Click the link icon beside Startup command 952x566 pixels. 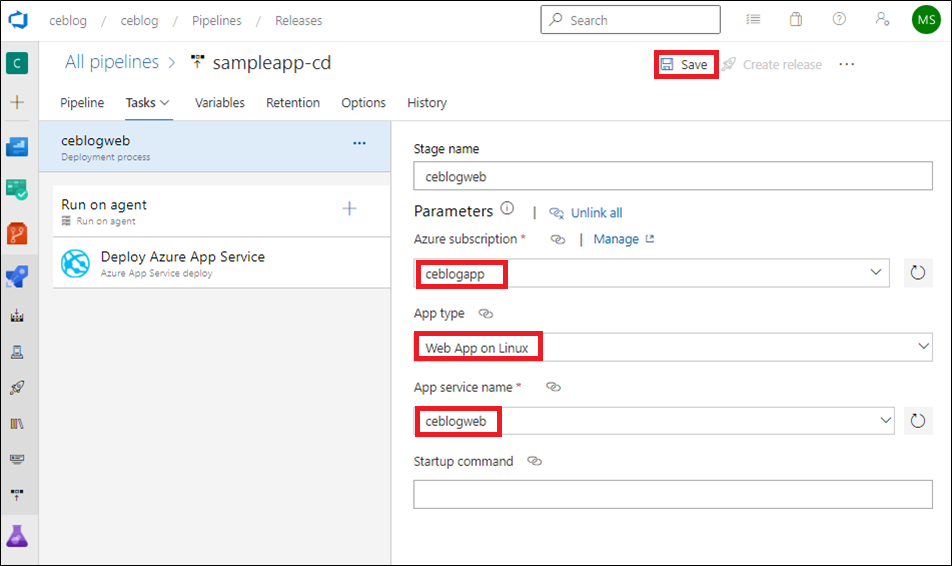(x=534, y=461)
